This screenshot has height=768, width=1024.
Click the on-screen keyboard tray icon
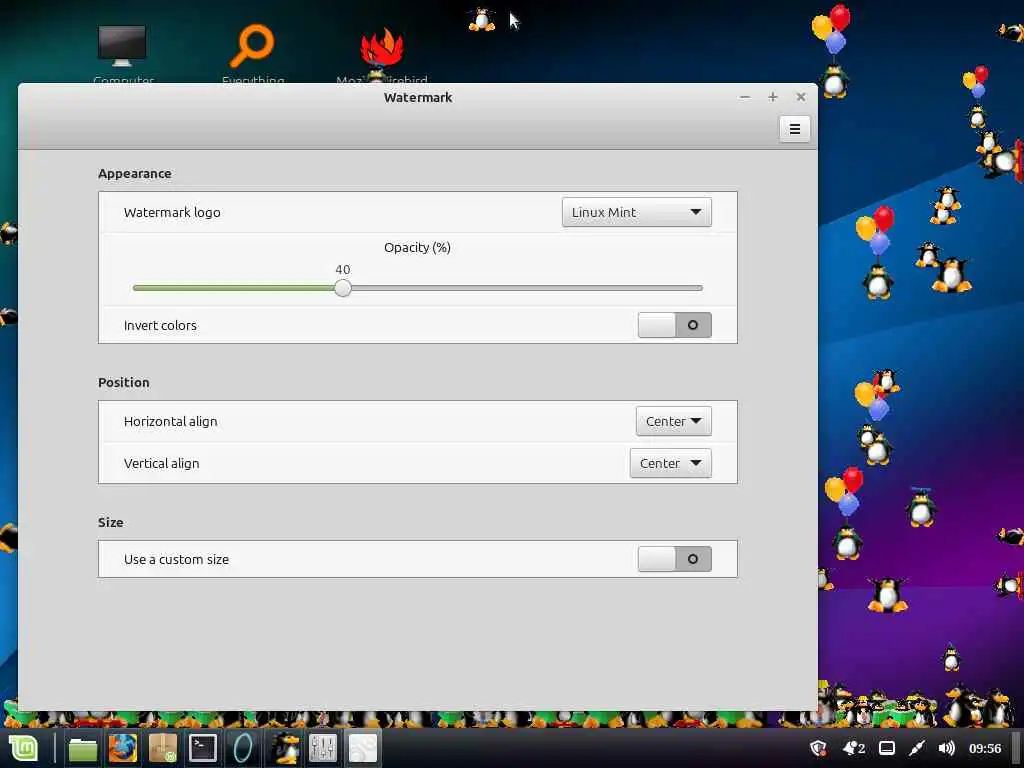[887, 748]
